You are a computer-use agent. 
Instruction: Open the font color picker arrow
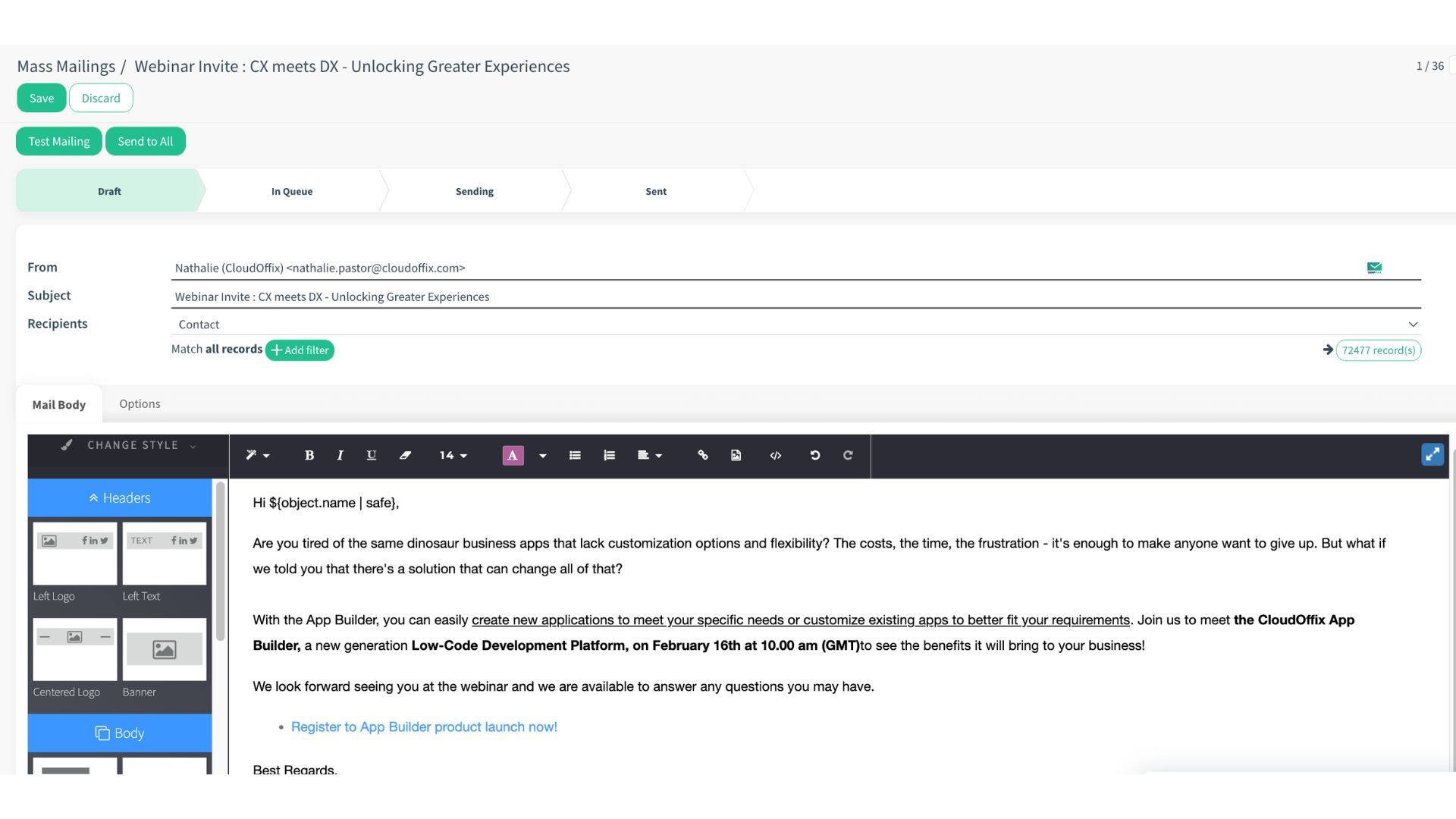tap(542, 456)
